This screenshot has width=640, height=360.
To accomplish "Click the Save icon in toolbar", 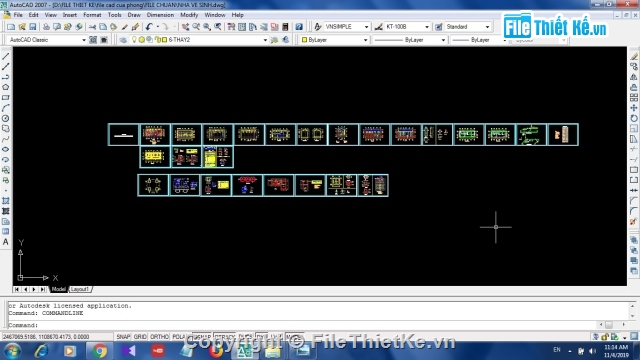I will pyautogui.click(x=33, y=27).
